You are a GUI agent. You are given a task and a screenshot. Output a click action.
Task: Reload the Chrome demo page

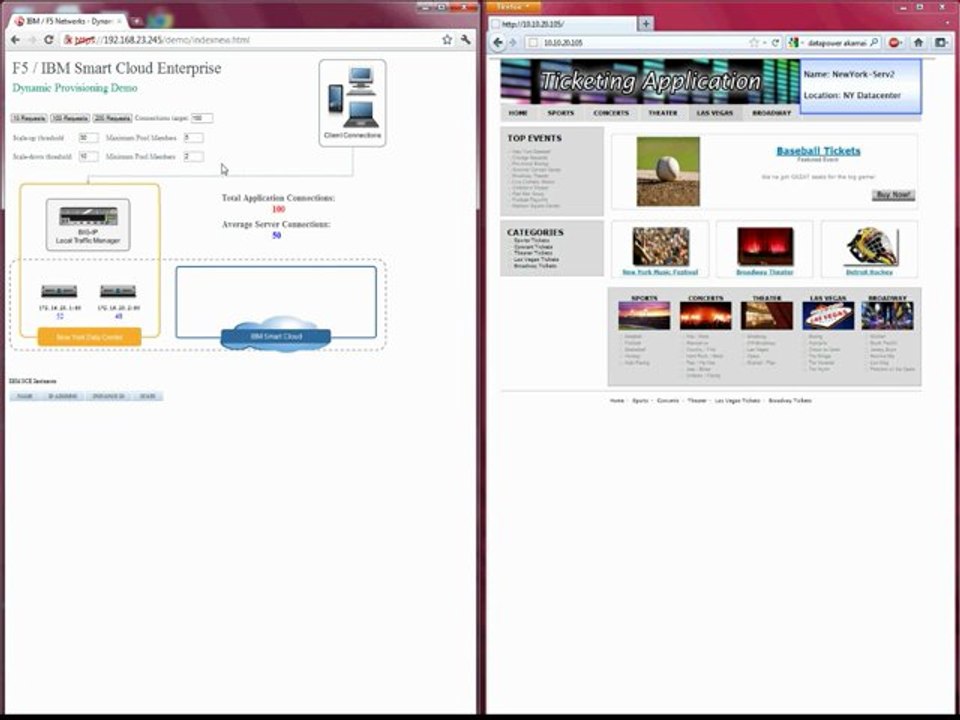49,40
